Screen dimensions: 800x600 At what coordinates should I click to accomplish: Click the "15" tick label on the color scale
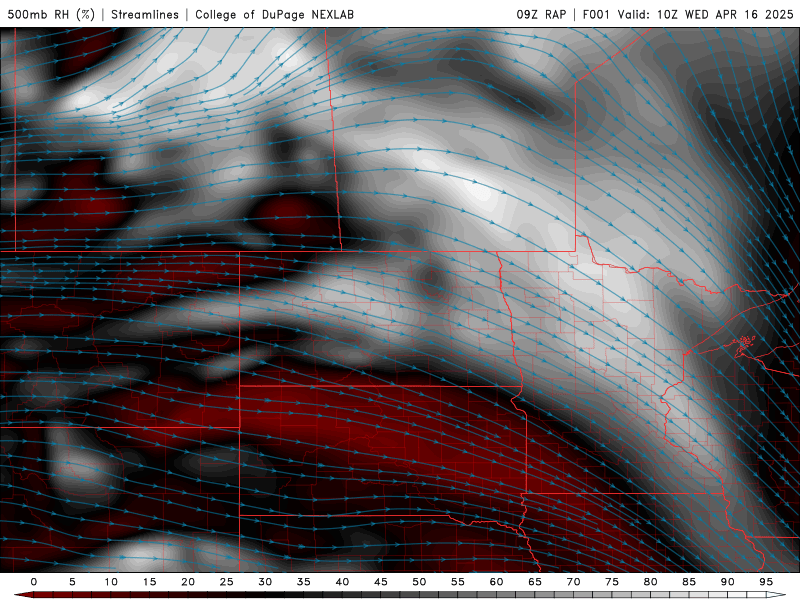coord(149,582)
